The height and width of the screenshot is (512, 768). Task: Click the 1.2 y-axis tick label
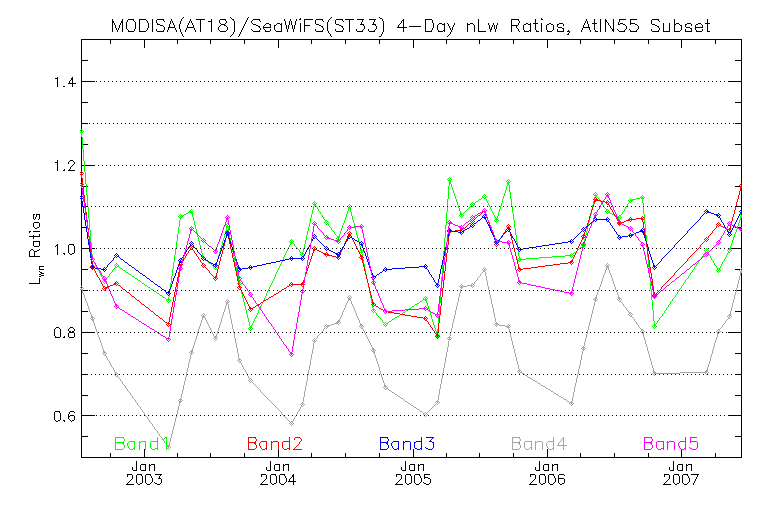[65, 166]
